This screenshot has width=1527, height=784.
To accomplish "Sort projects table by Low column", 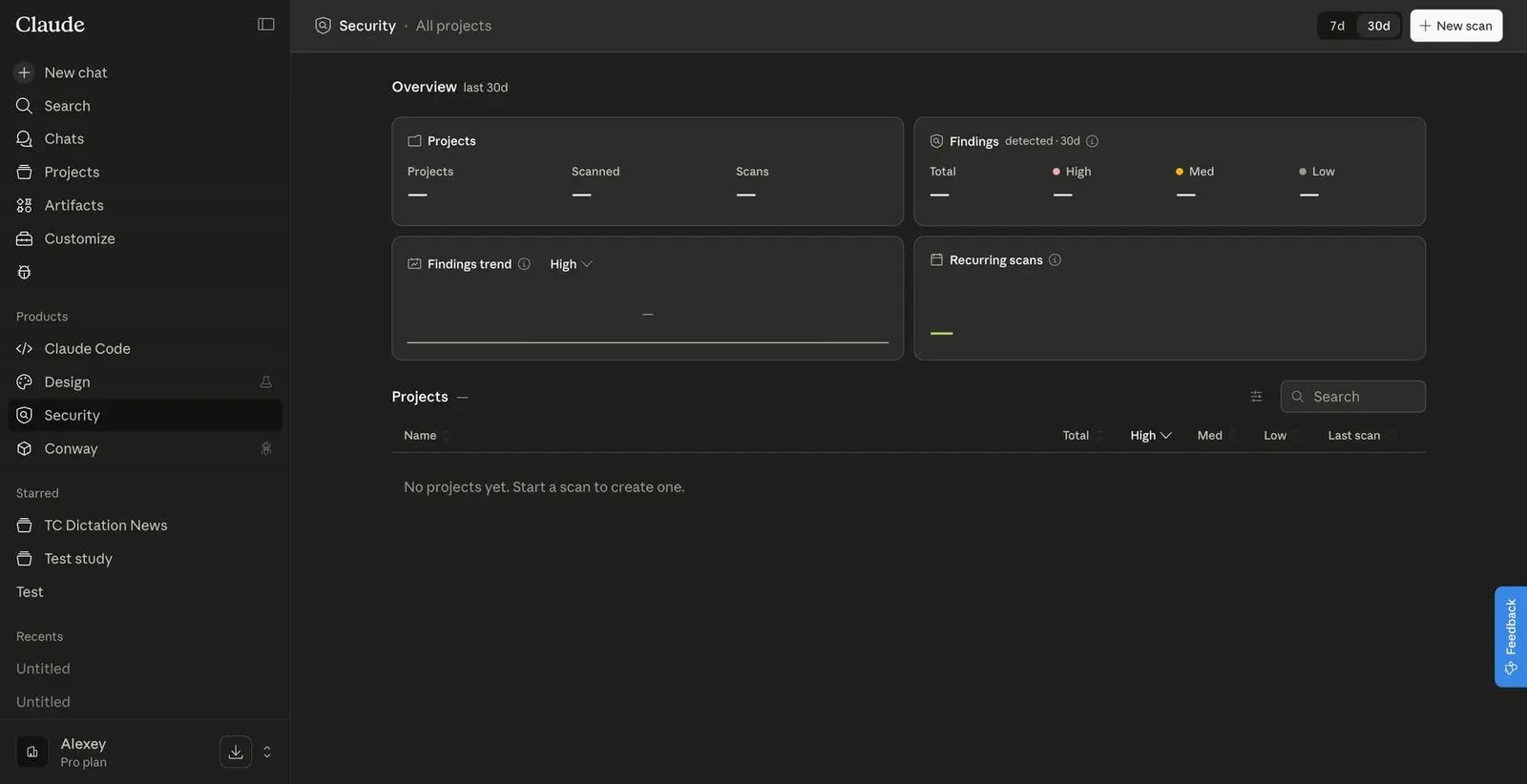I will point(1282,436).
